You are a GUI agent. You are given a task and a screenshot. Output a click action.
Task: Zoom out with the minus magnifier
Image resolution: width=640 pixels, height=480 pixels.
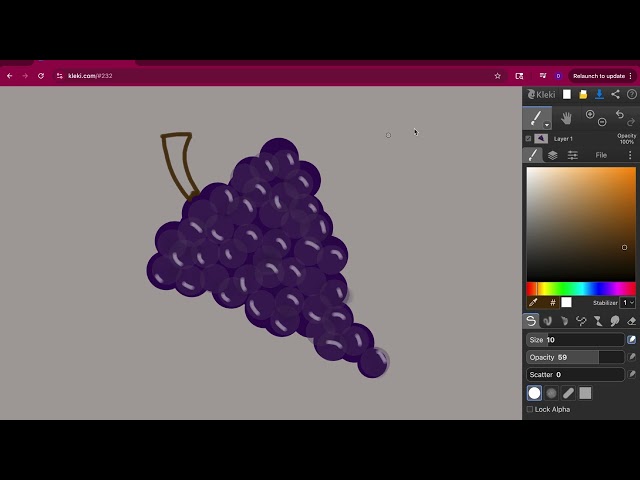coord(602,122)
